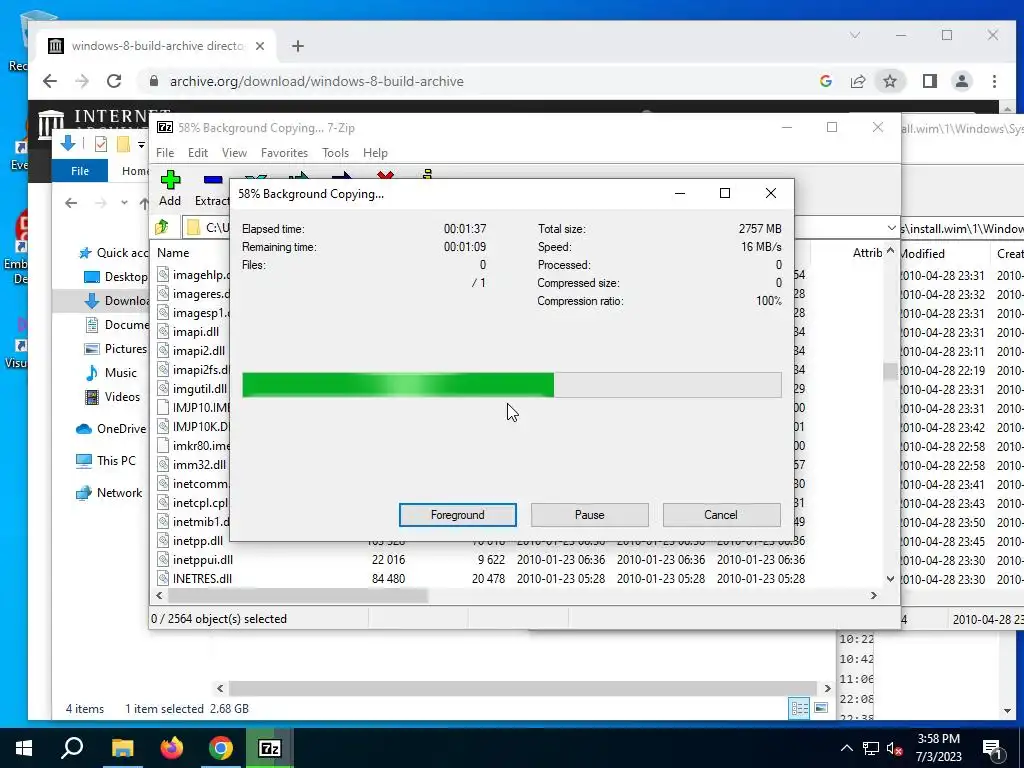Open the 7-Zip address path dropdown arrow
The image size is (1024, 768).
pos(891,228)
